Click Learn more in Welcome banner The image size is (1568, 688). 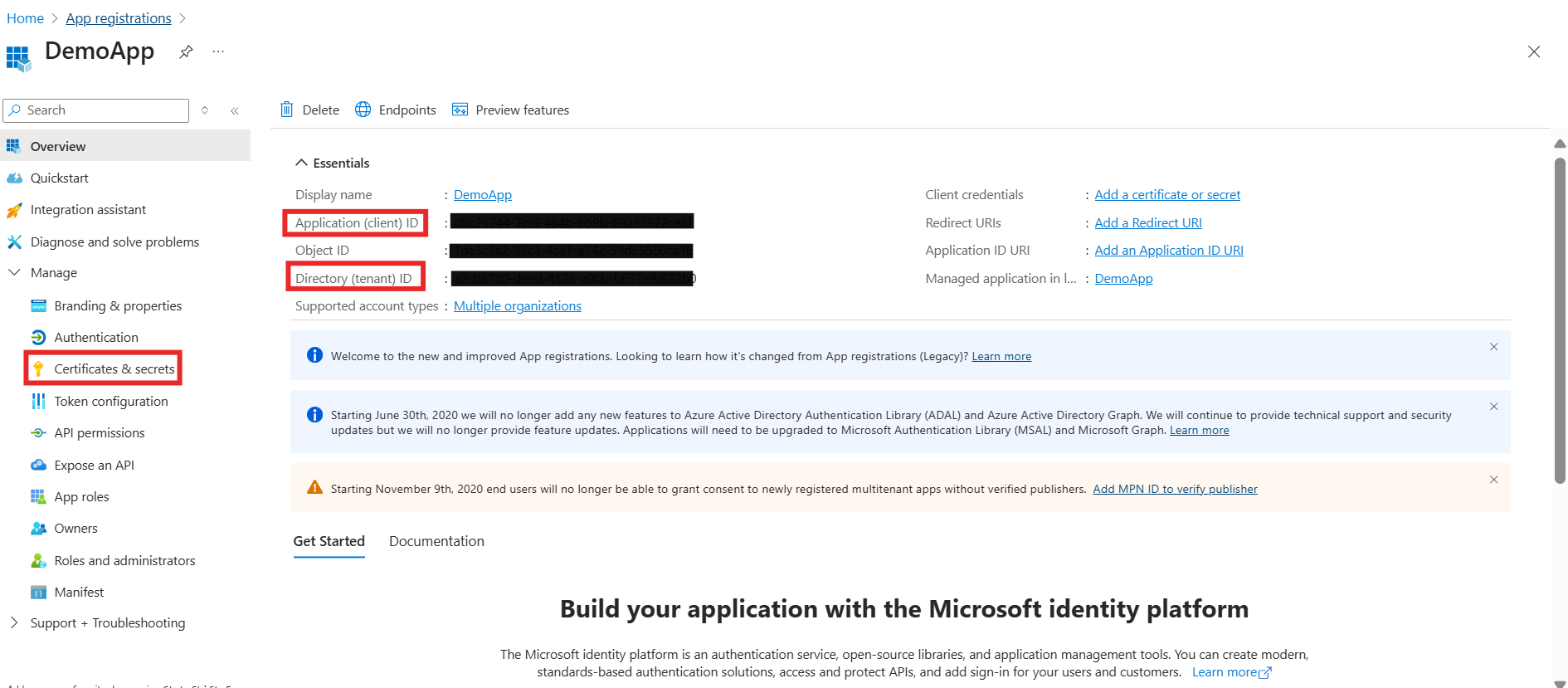1001,356
